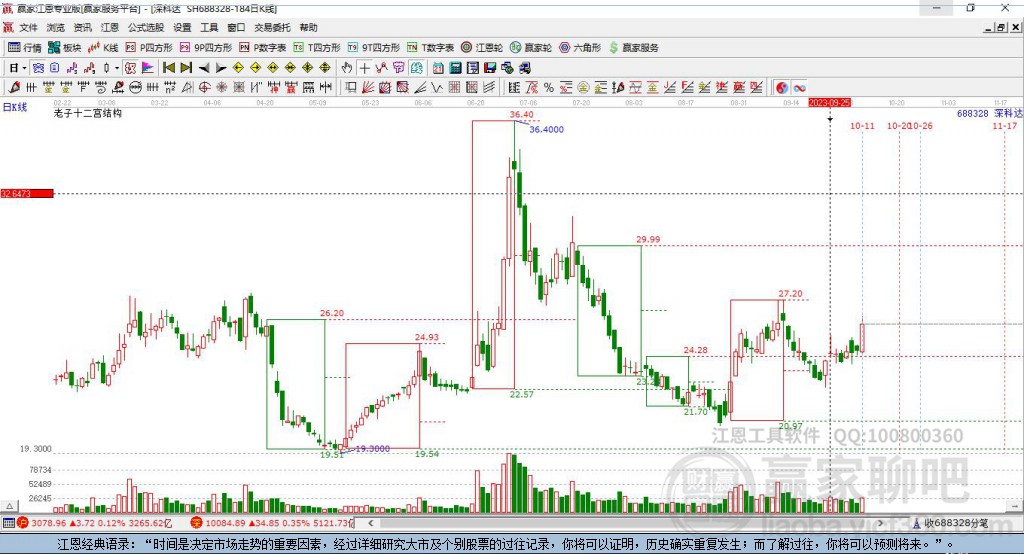Select the Gann fan lines tool

(368, 87)
